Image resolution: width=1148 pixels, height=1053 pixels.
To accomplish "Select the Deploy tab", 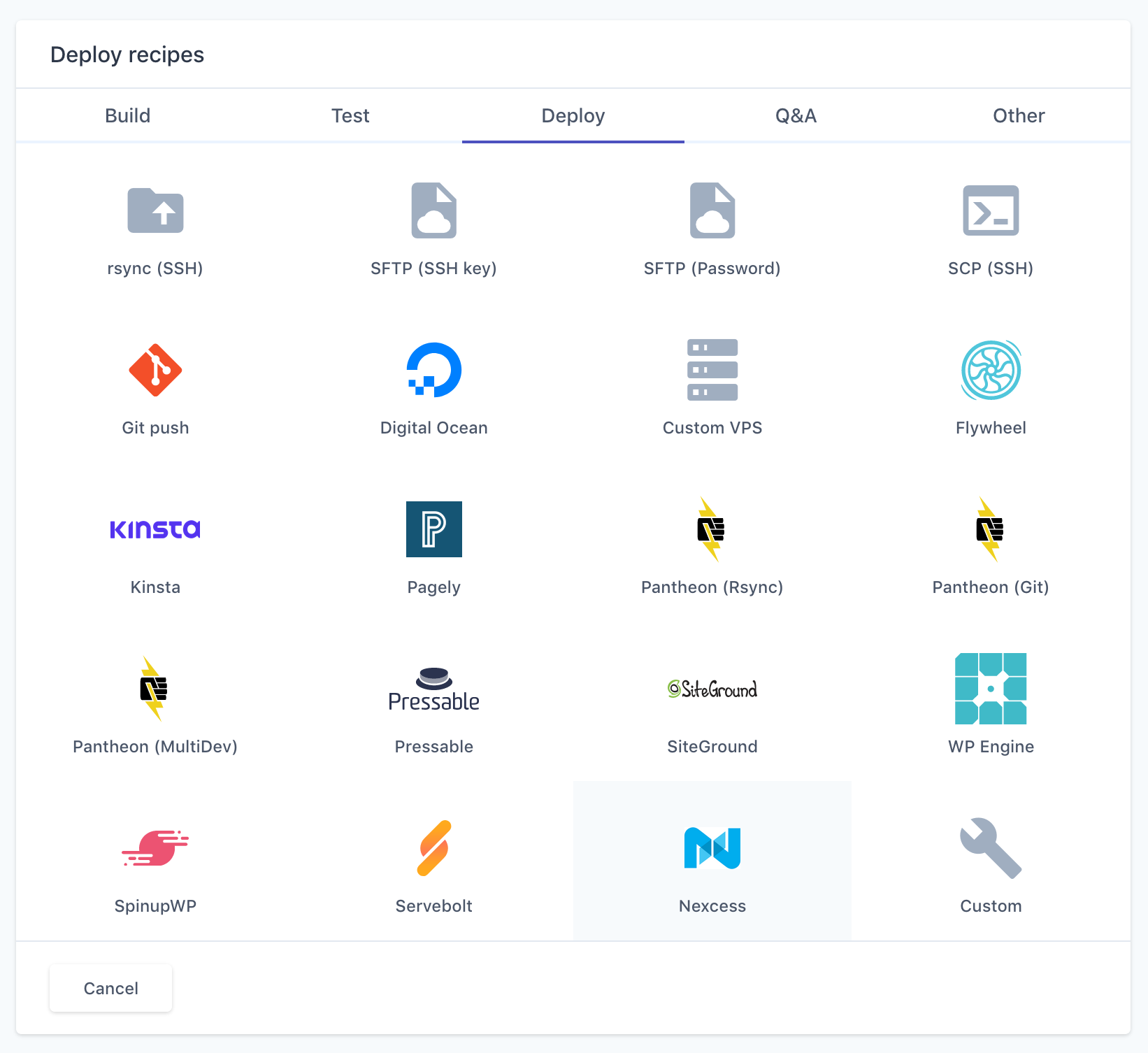I will [x=573, y=115].
